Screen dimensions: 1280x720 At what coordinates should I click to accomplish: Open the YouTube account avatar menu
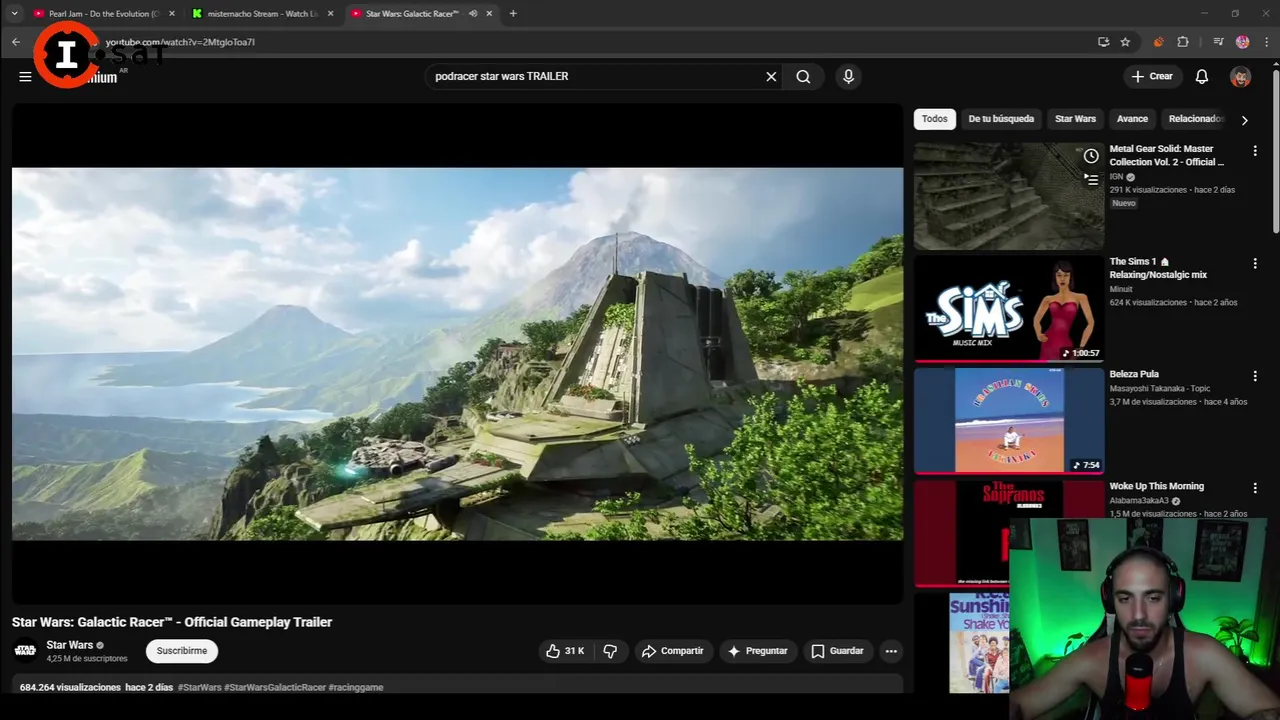(x=1240, y=76)
